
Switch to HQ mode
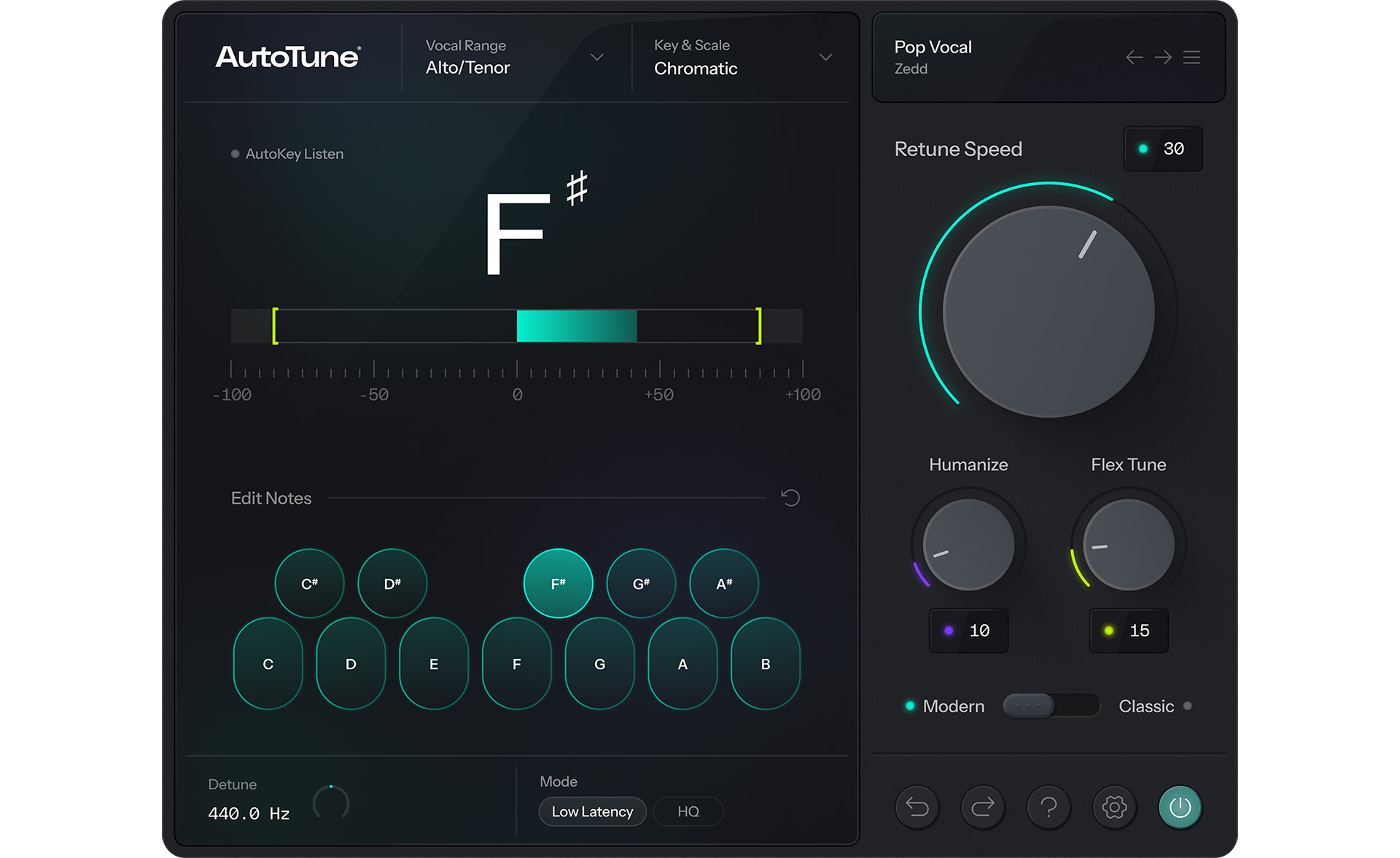(x=688, y=811)
